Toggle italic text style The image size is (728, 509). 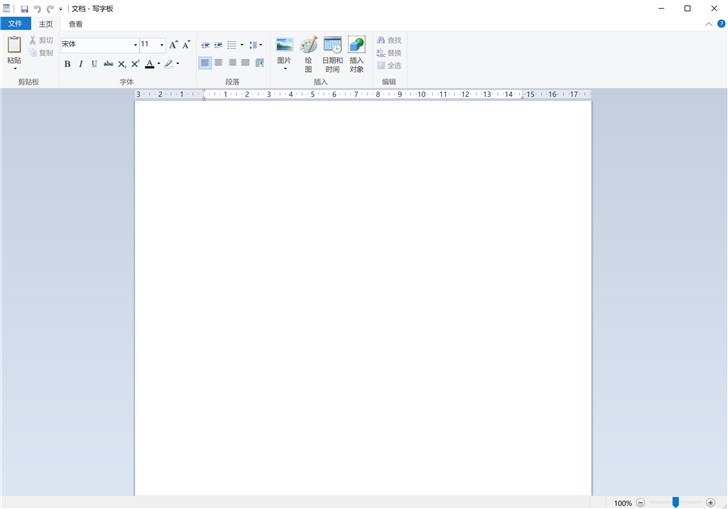pos(81,64)
